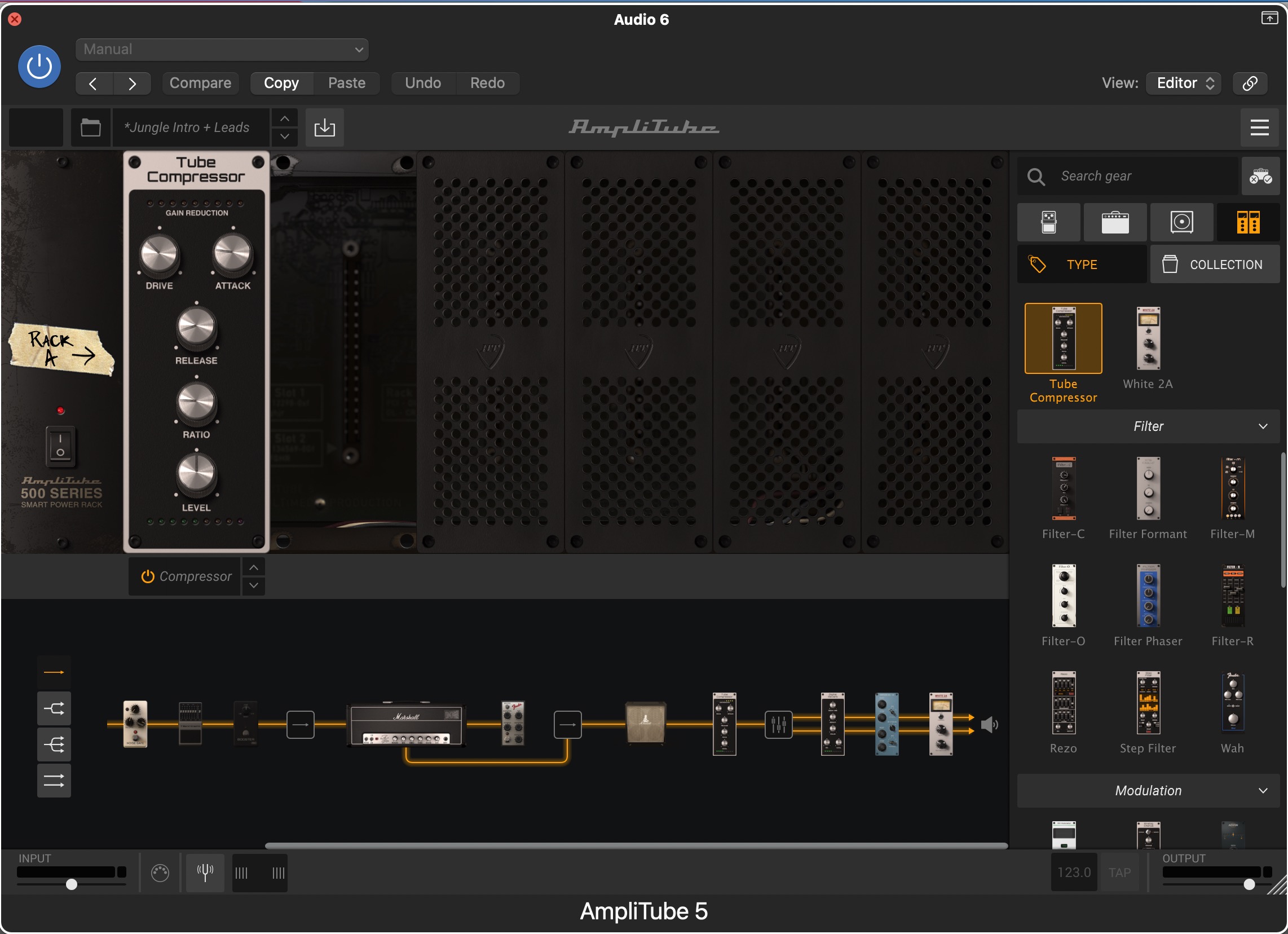The width and height of the screenshot is (1288, 934).
Task: Flip the rack power rocker switch
Action: pyautogui.click(x=60, y=446)
